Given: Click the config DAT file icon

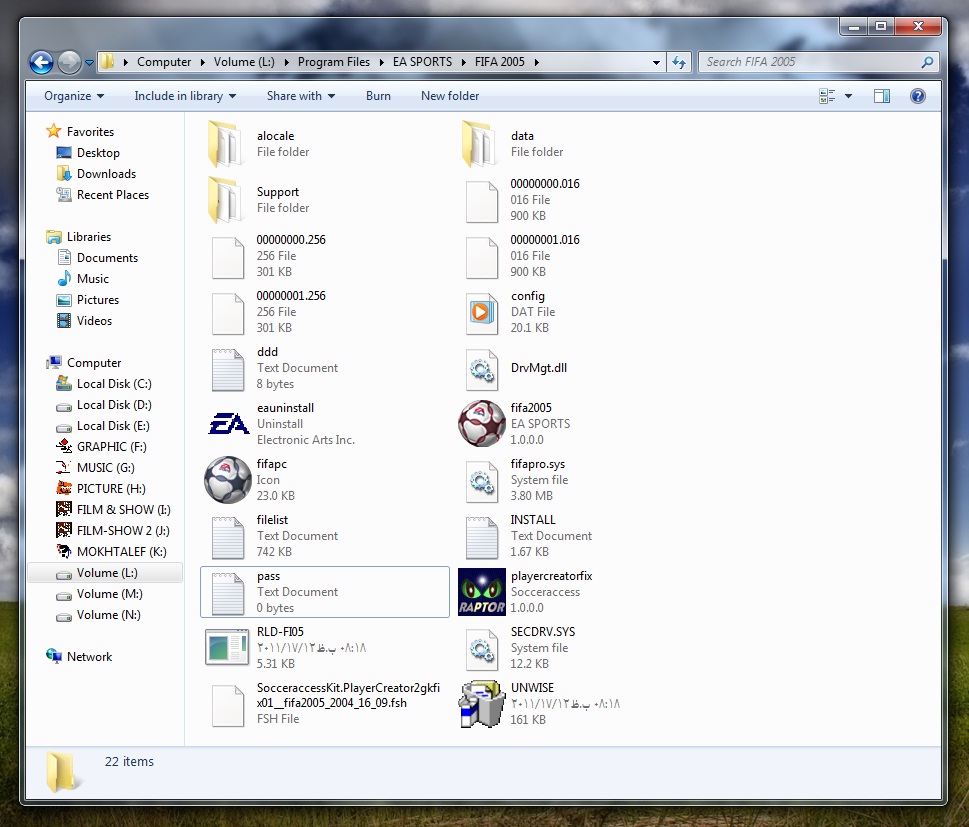Looking at the screenshot, I should point(481,312).
